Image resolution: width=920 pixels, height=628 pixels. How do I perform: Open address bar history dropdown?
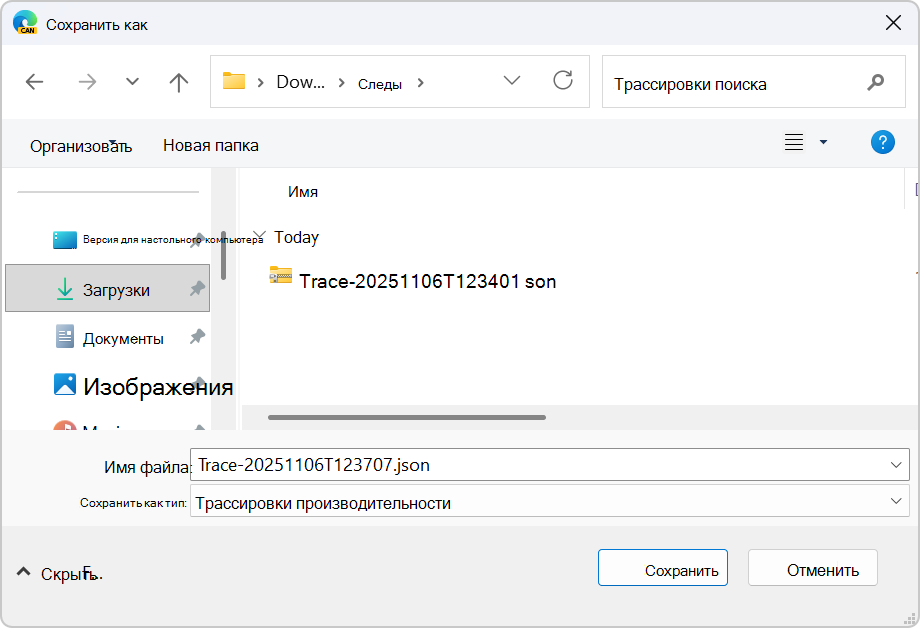click(x=512, y=80)
